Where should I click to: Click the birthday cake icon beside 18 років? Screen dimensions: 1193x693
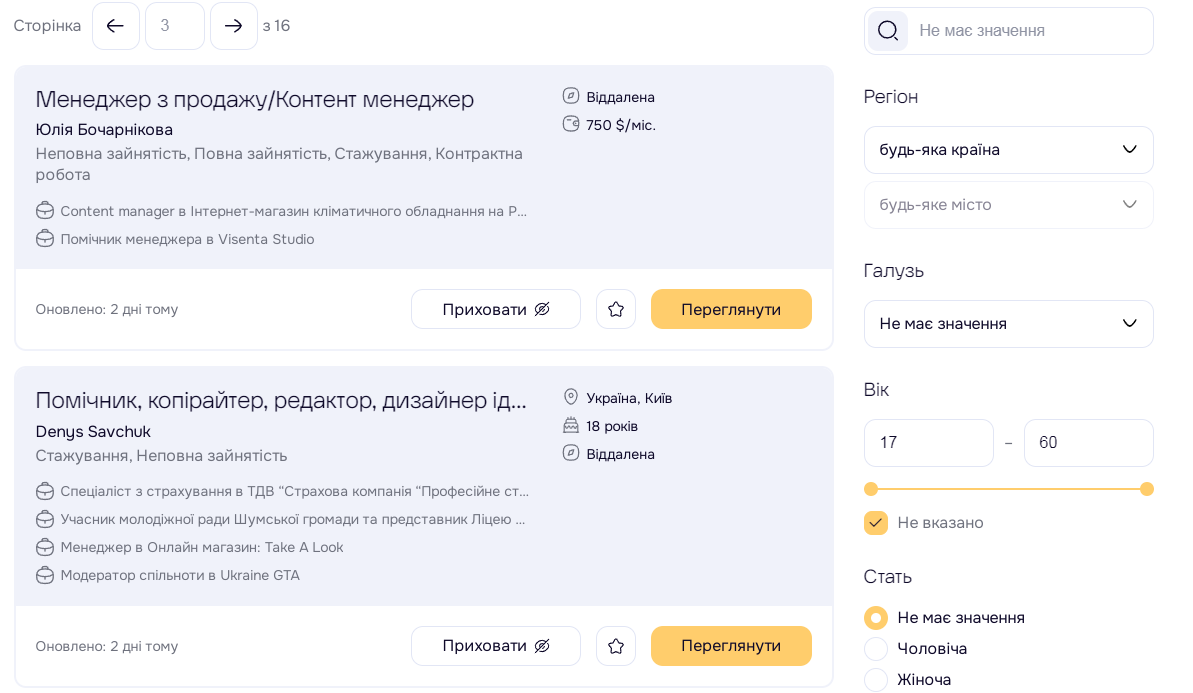(571, 426)
